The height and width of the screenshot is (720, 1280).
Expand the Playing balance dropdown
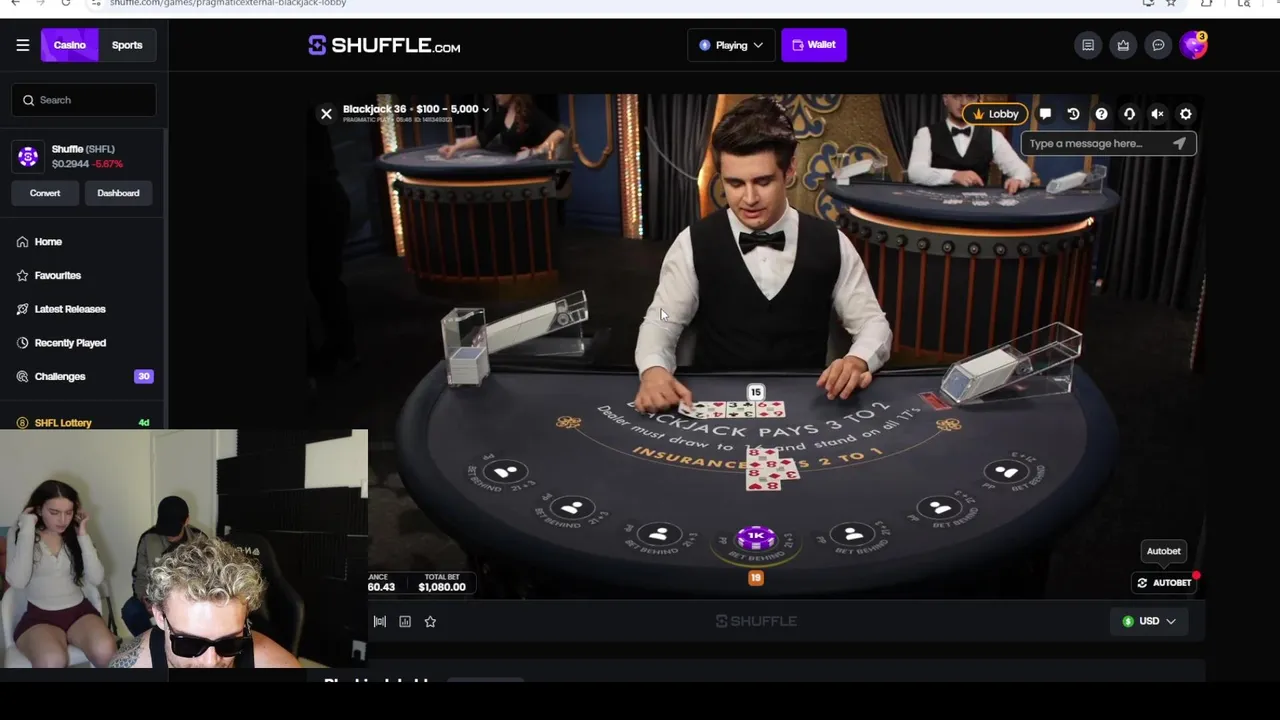(731, 45)
